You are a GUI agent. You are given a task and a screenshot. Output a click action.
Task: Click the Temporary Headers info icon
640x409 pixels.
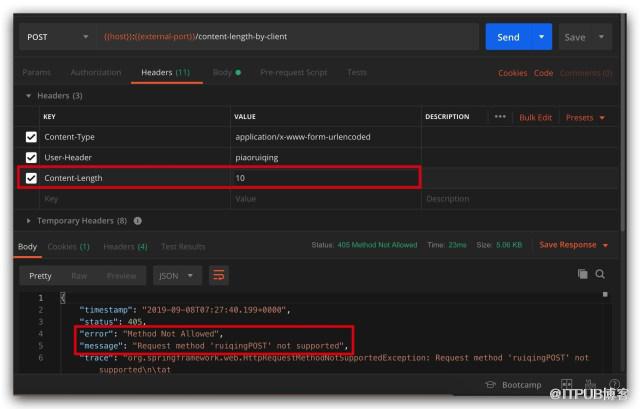pyautogui.click(x=138, y=221)
